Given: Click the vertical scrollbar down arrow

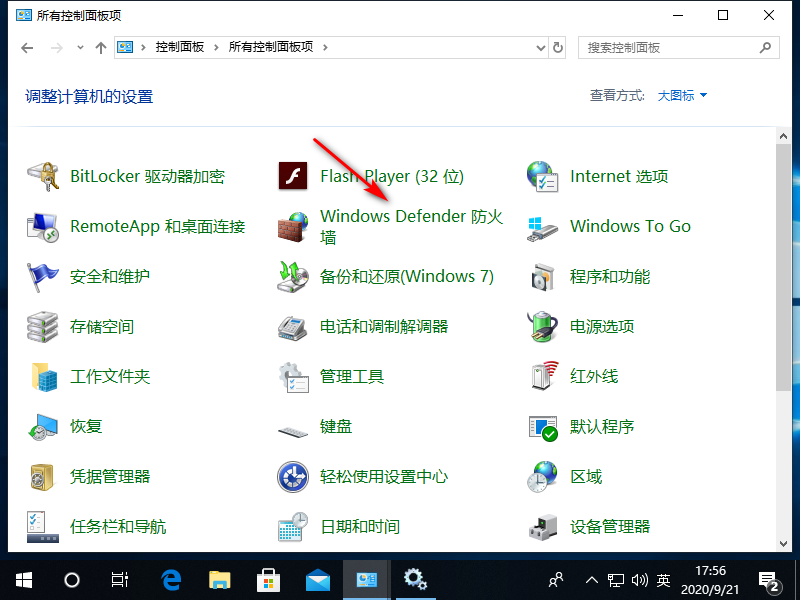Looking at the screenshot, I should pyautogui.click(x=784, y=543).
